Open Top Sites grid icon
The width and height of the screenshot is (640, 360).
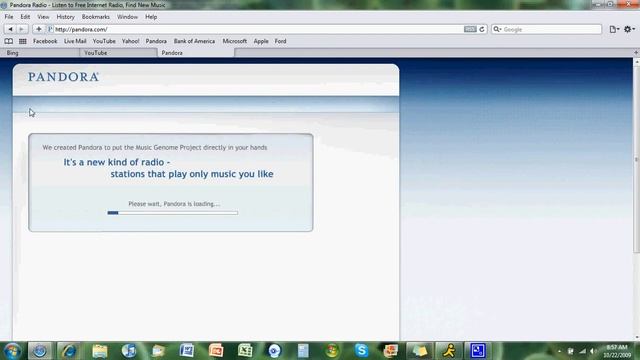pos(23,41)
